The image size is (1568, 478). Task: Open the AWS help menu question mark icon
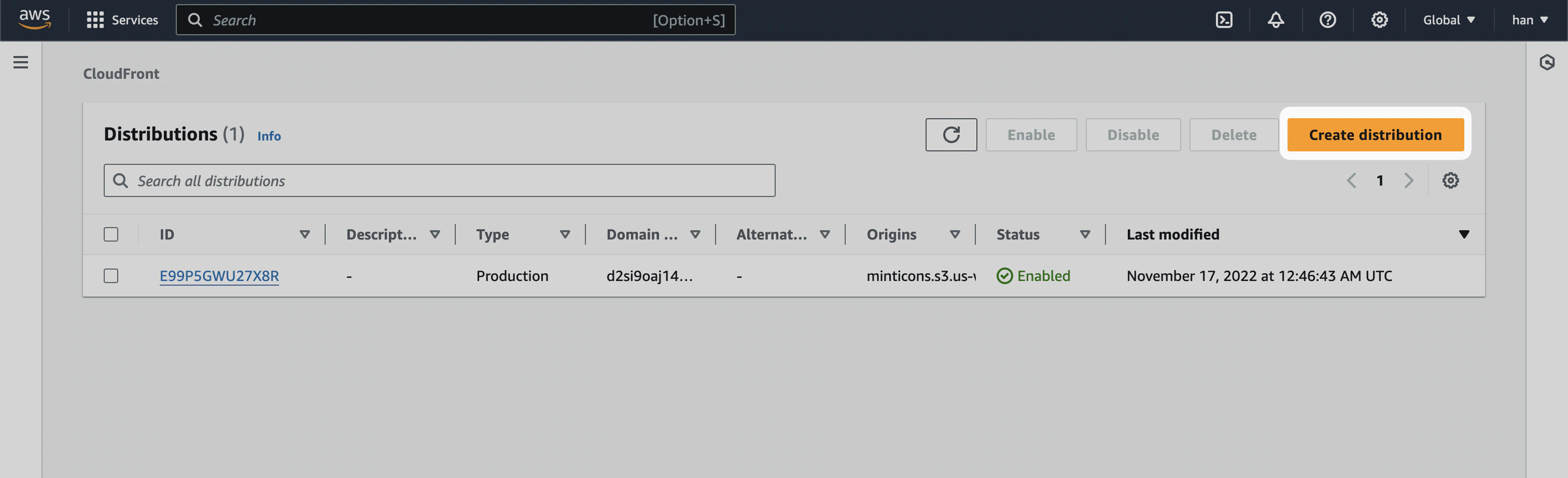click(1327, 20)
